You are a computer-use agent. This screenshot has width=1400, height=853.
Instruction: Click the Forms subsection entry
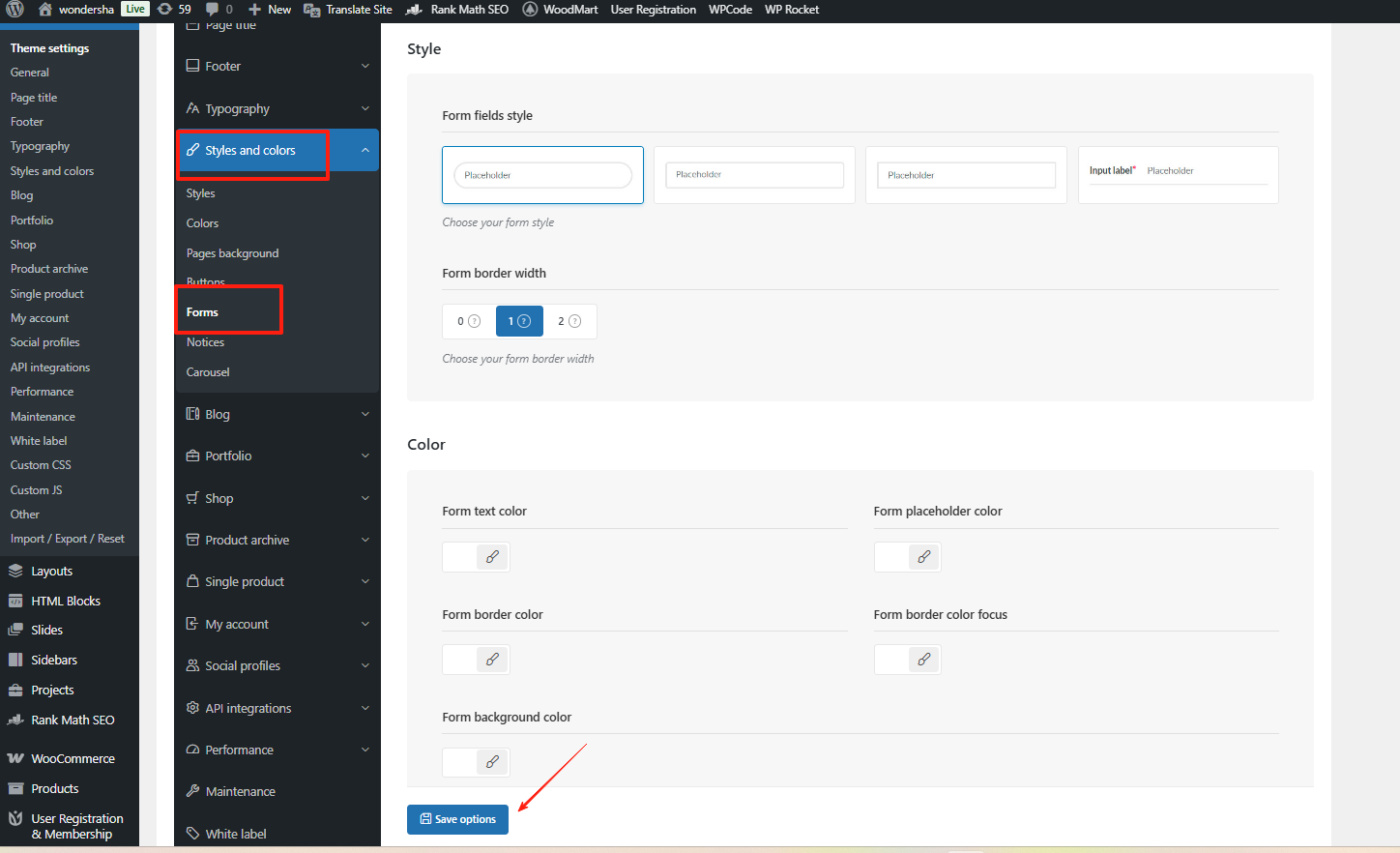tap(202, 311)
